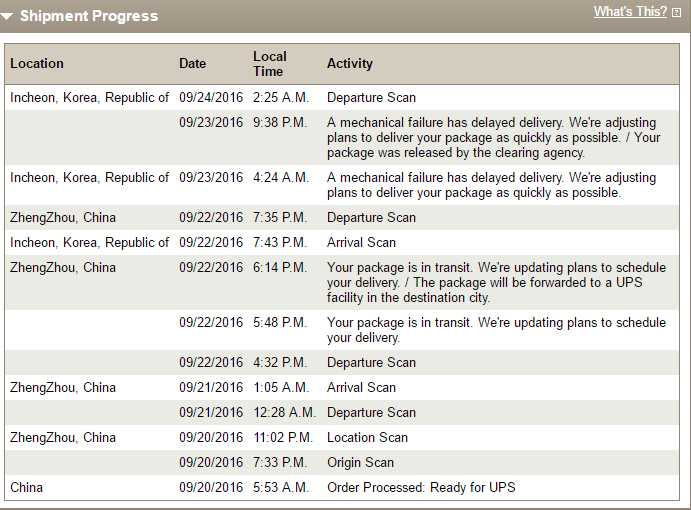Open the What's This? help link
691x510 pixels.
point(630,11)
